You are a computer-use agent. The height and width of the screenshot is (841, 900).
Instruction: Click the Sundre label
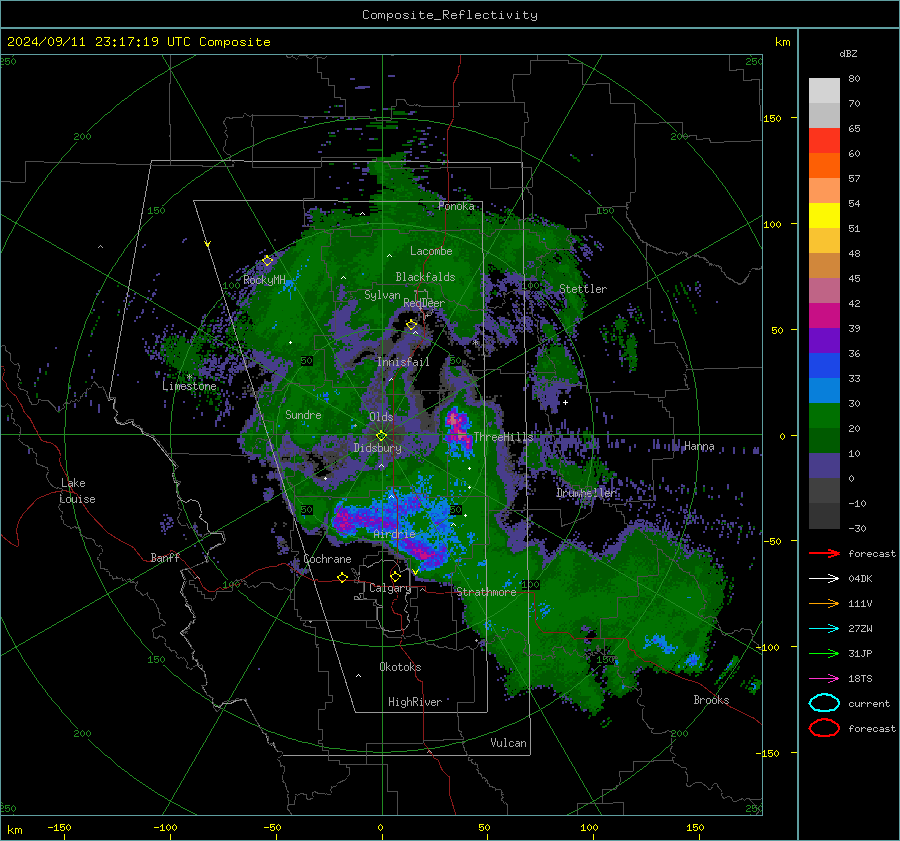coord(303,415)
